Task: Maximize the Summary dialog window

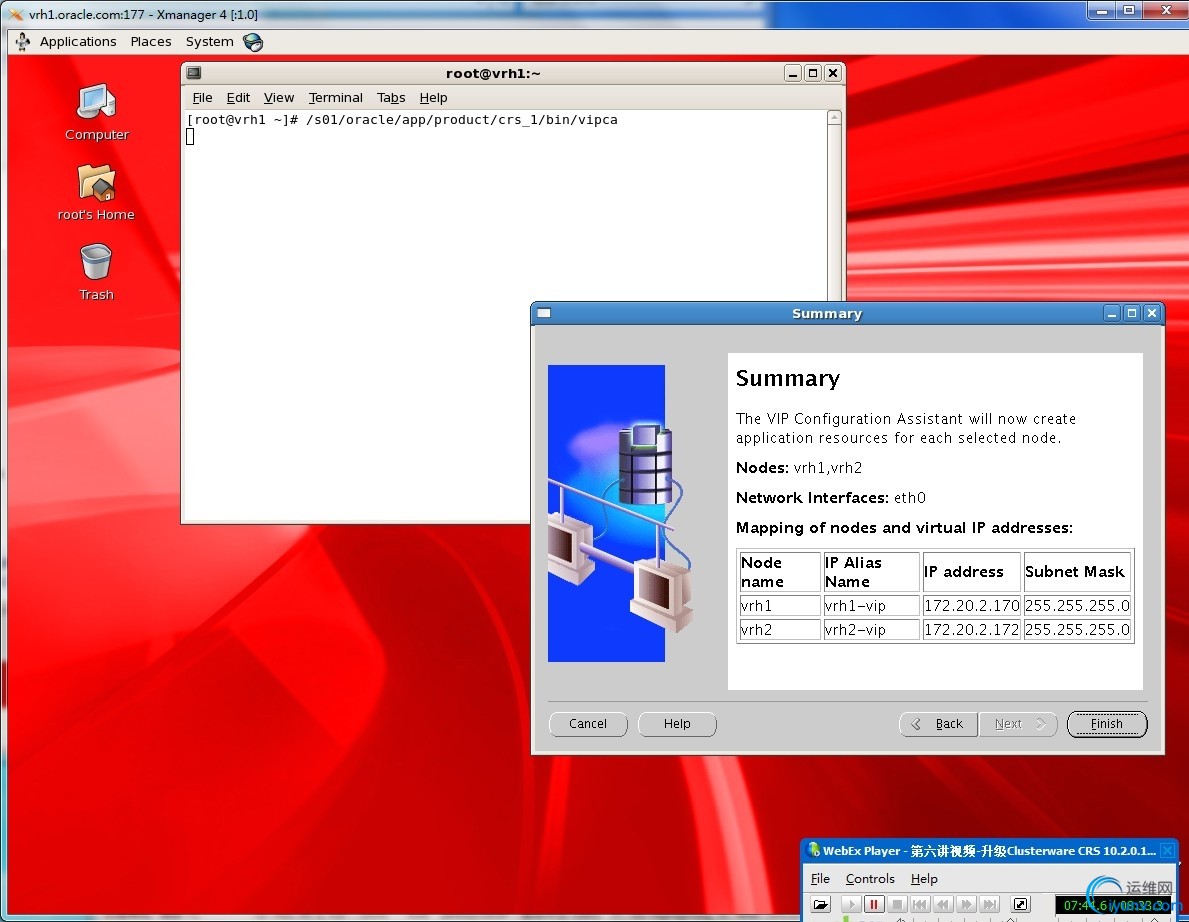Action: 1132,313
